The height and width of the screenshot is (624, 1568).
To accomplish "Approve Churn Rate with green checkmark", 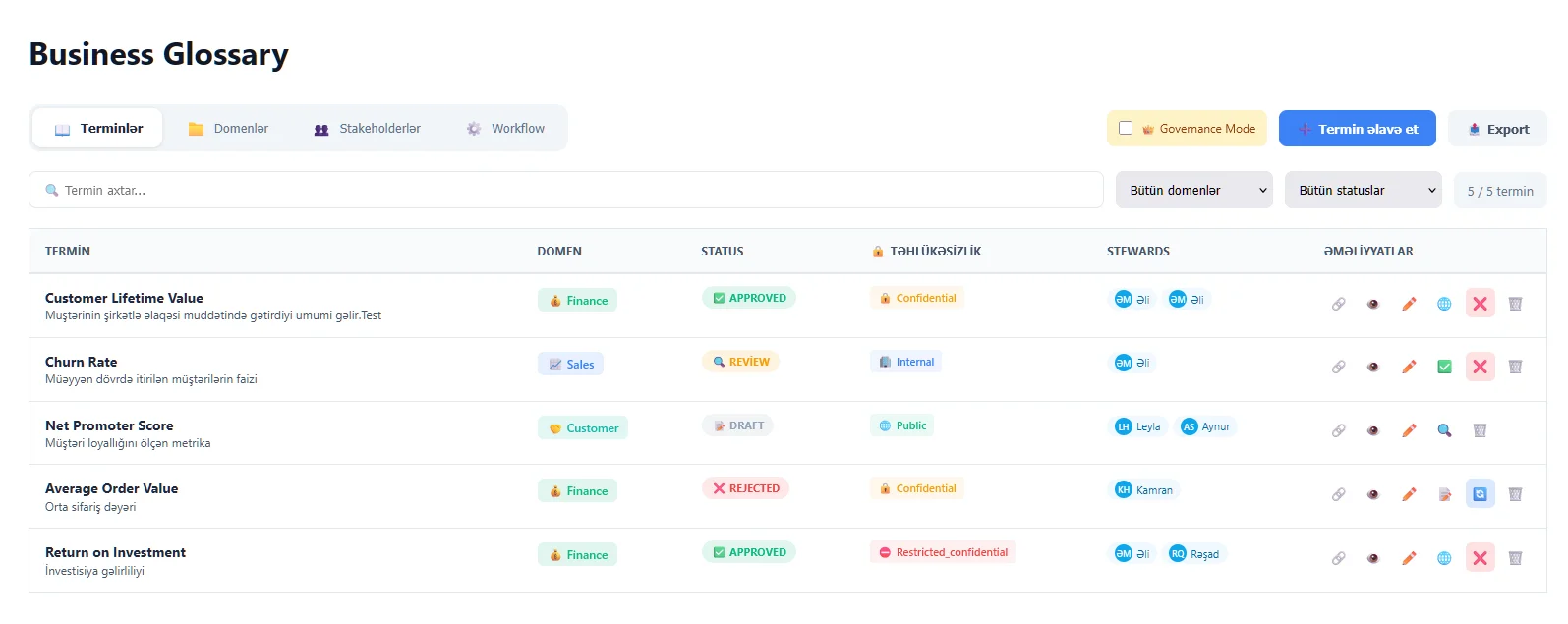I will [x=1444, y=367].
